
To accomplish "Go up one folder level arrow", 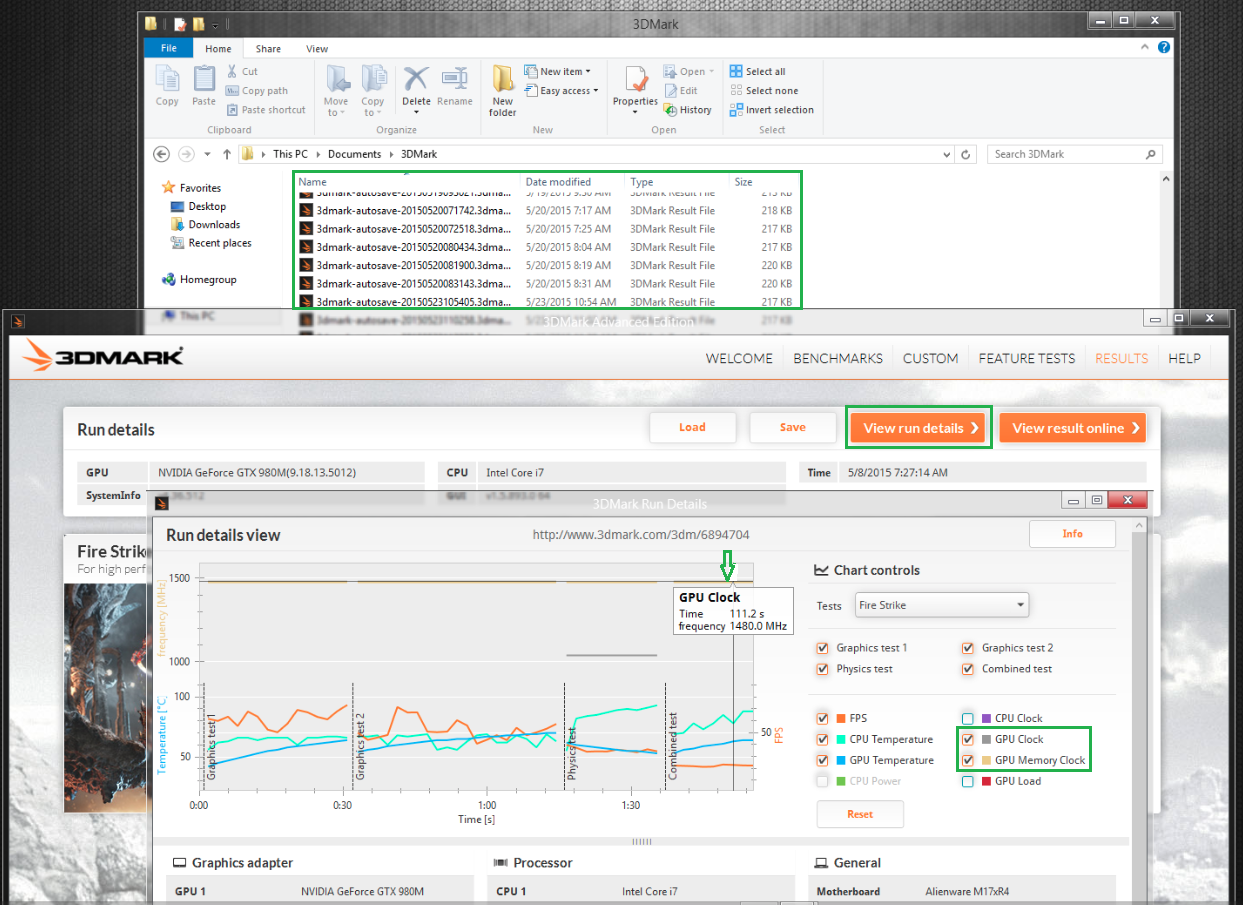I will pyautogui.click(x=227, y=154).
